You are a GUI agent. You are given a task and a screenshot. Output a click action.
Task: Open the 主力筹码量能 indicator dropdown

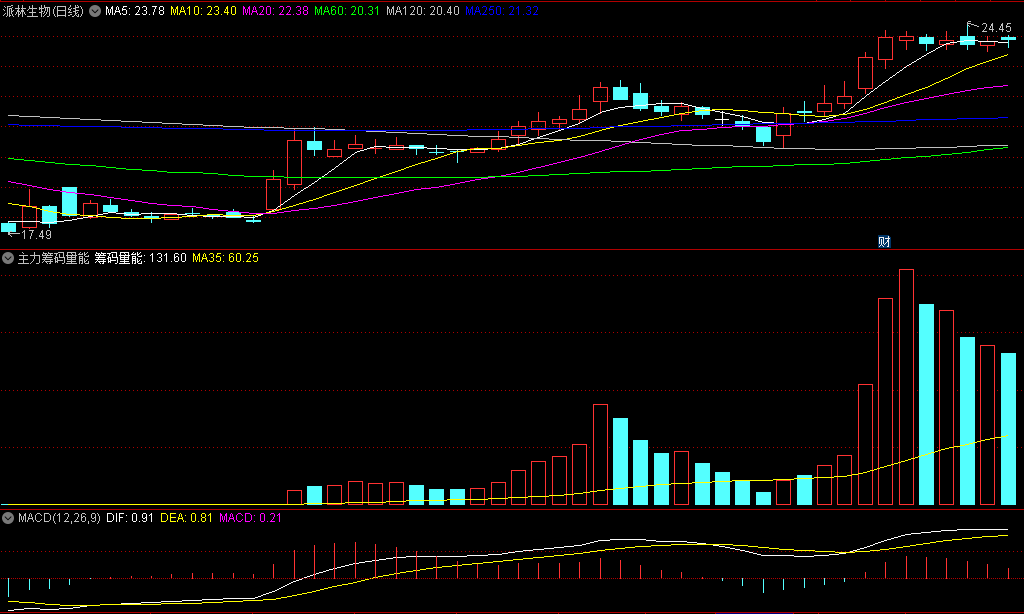click(8, 258)
